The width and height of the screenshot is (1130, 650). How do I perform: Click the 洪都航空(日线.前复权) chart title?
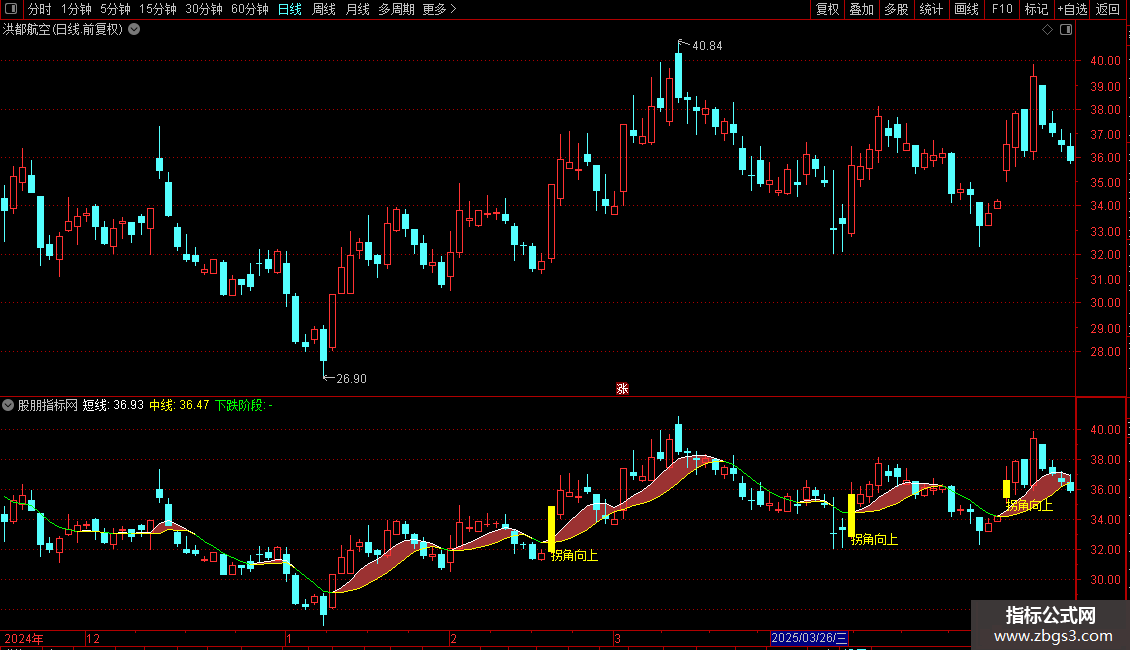63,30
